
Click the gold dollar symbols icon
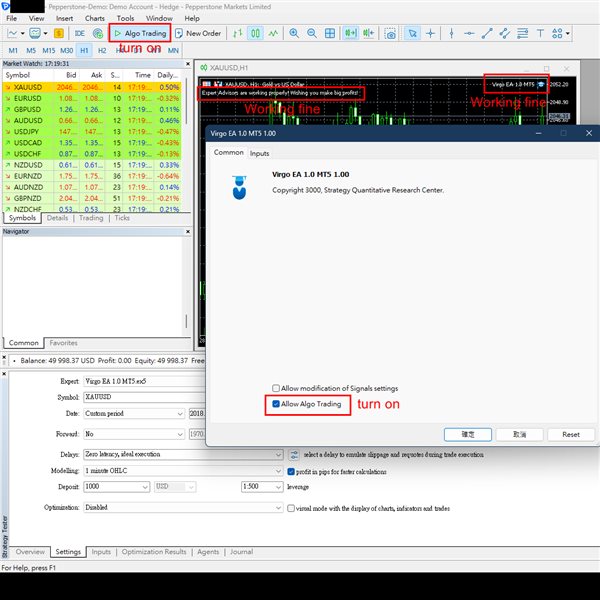[59, 34]
